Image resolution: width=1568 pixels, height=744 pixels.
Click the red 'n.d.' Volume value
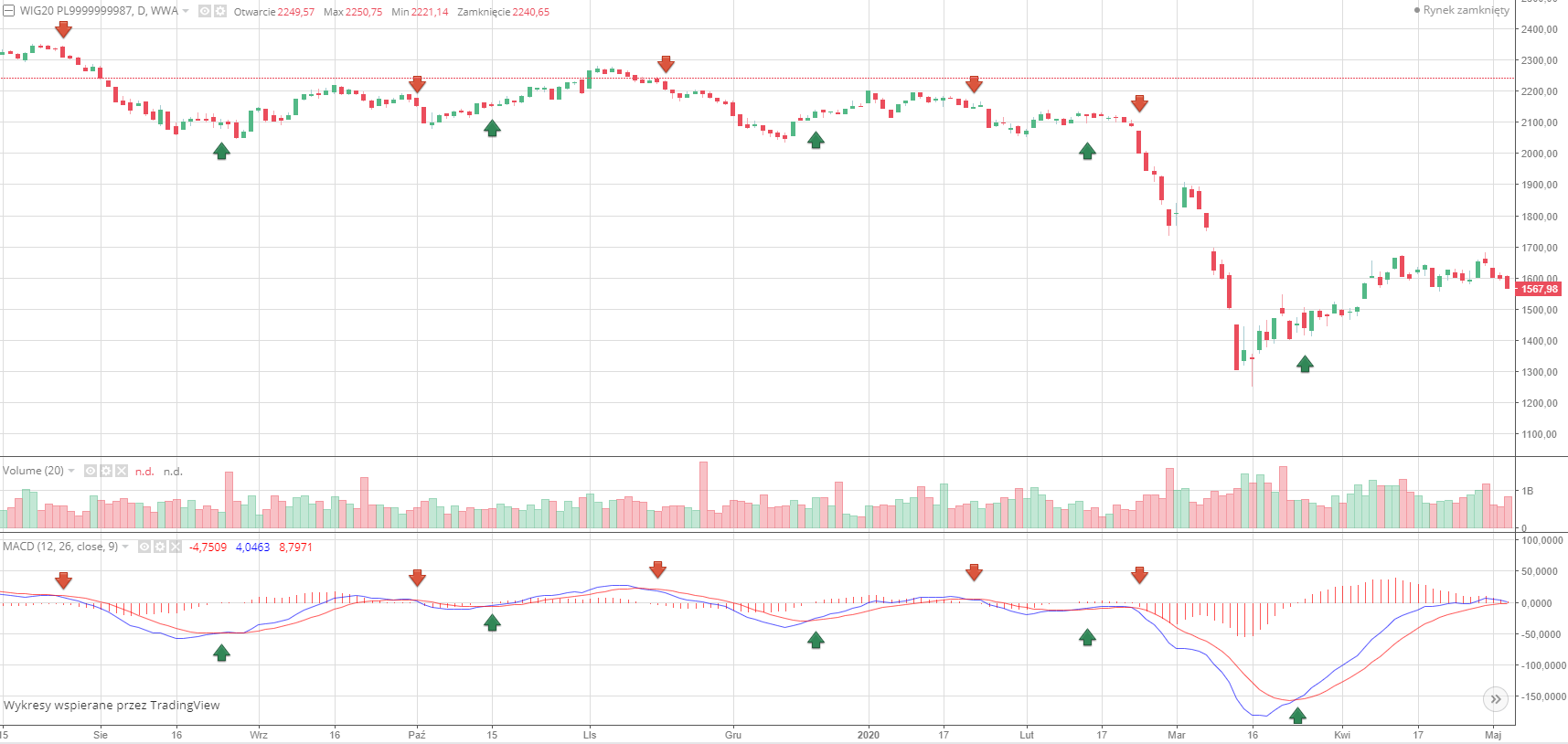pyautogui.click(x=144, y=472)
